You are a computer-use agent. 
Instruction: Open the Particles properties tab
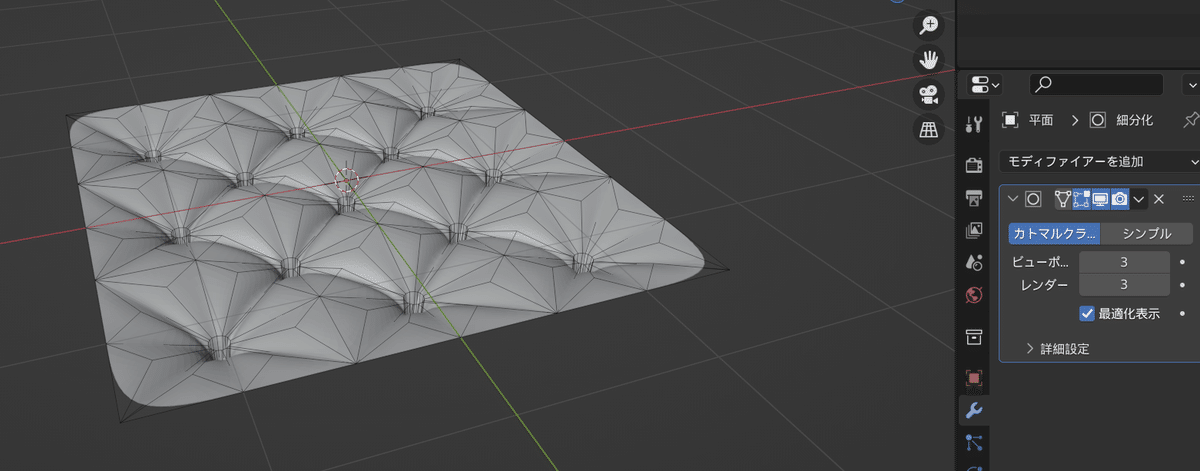[x=974, y=442]
